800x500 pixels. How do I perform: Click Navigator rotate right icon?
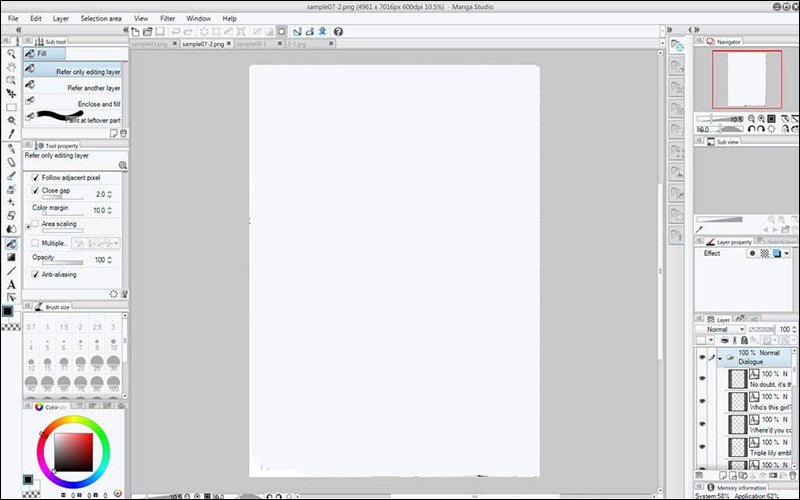click(760, 129)
